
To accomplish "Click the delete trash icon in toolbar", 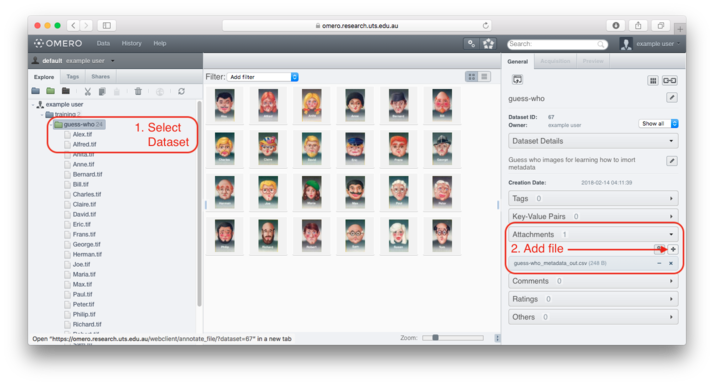I will point(138,92).
